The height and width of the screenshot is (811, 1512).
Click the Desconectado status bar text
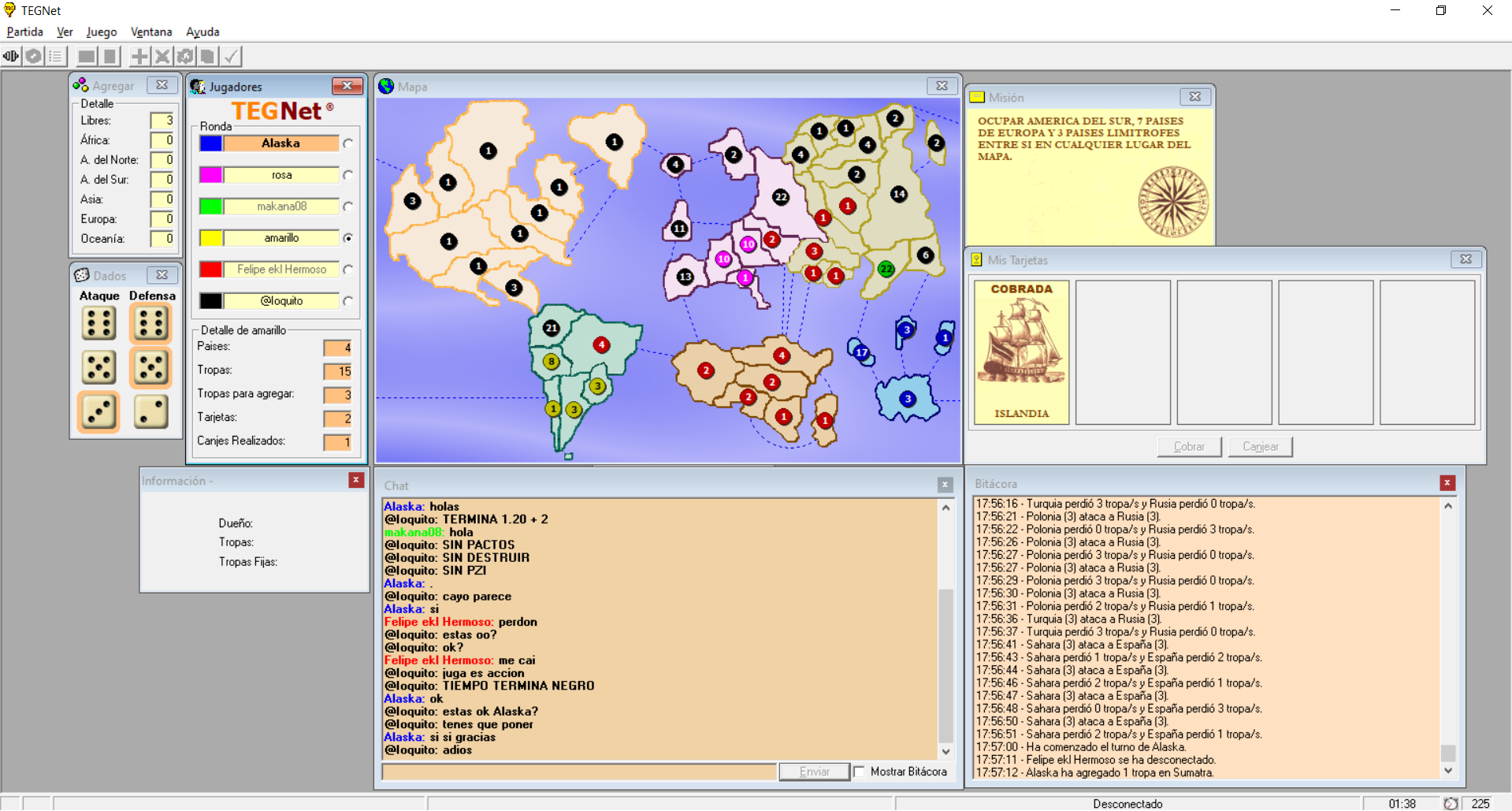pyautogui.click(x=1127, y=804)
